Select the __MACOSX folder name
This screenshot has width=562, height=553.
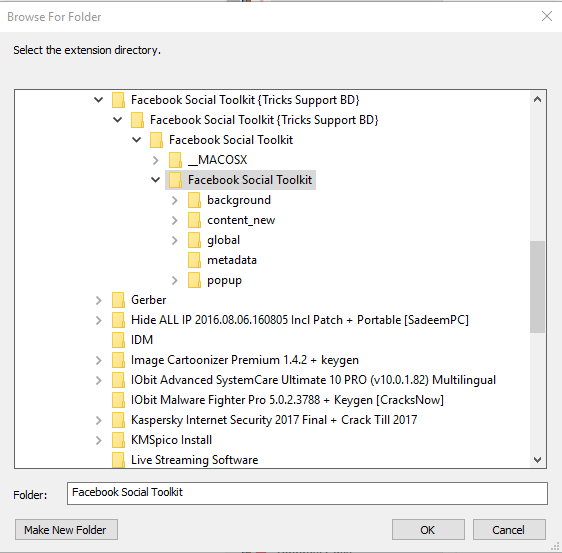pos(218,160)
